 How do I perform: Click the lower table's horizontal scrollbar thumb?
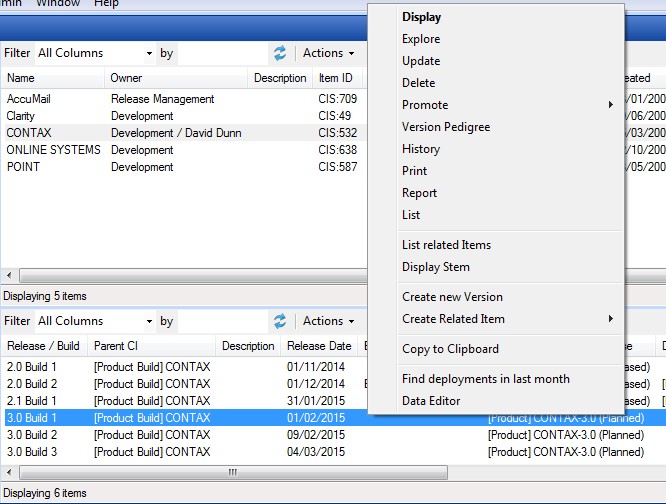point(233,472)
